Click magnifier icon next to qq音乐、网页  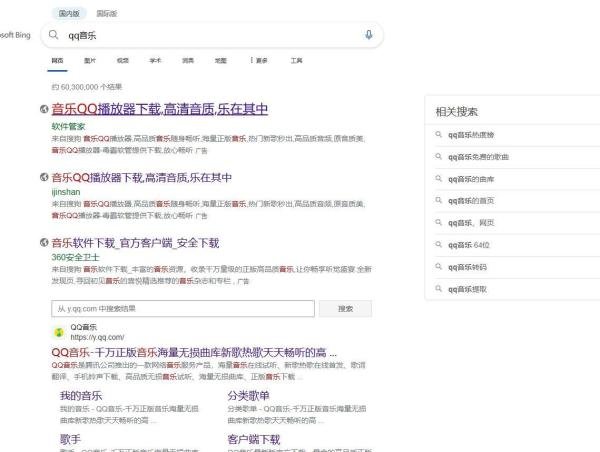pyautogui.click(x=439, y=222)
